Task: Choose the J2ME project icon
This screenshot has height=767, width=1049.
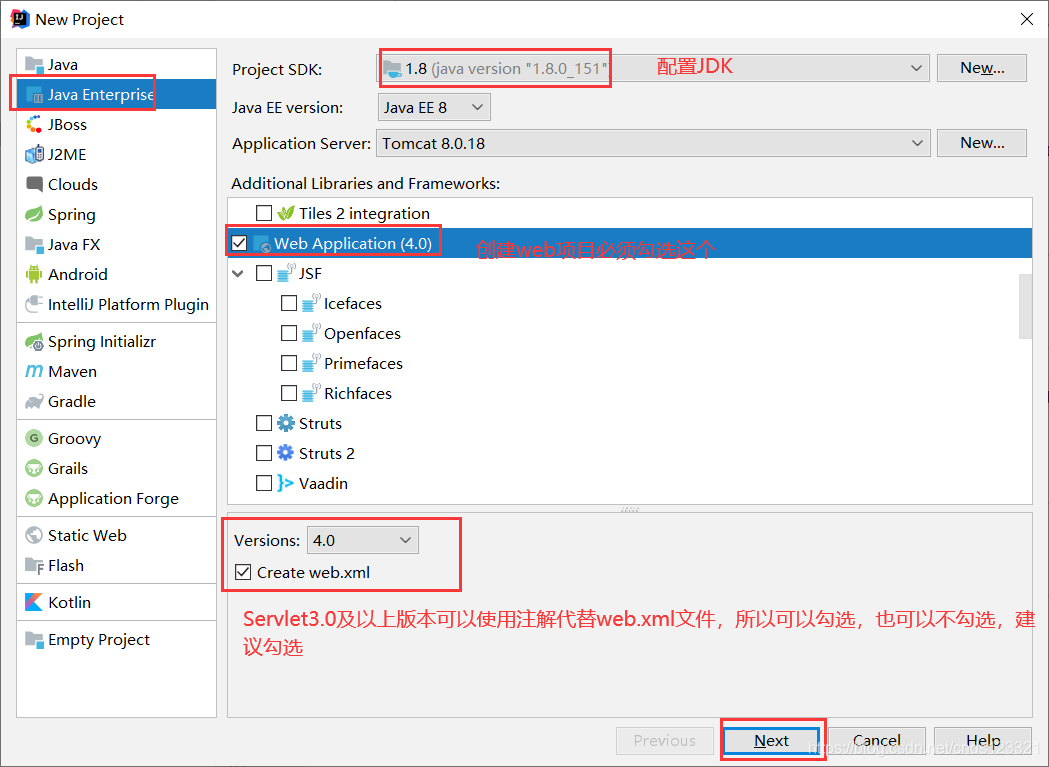Action: click(34, 155)
